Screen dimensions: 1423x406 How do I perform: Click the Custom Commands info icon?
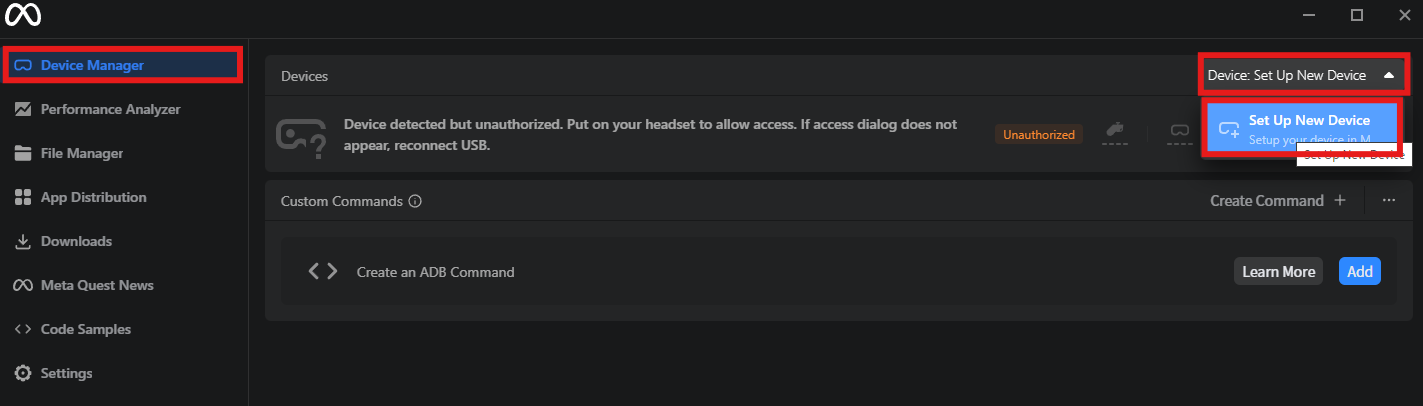tap(415, 201)
